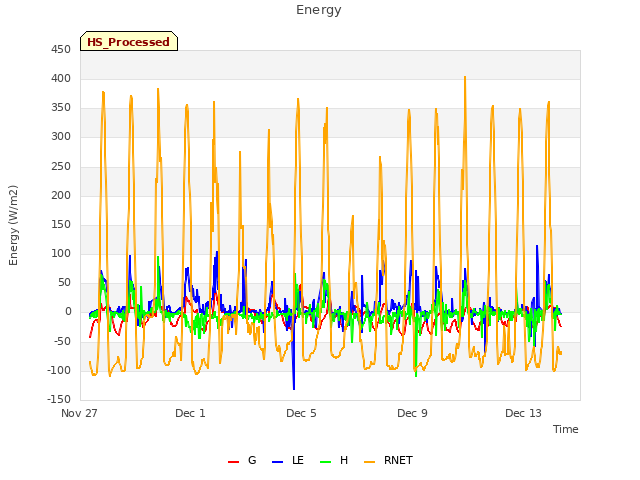Viewport: 640px width, 480px height.
Task: Click the 250 y-axis tick label
Action: [61, 166]
